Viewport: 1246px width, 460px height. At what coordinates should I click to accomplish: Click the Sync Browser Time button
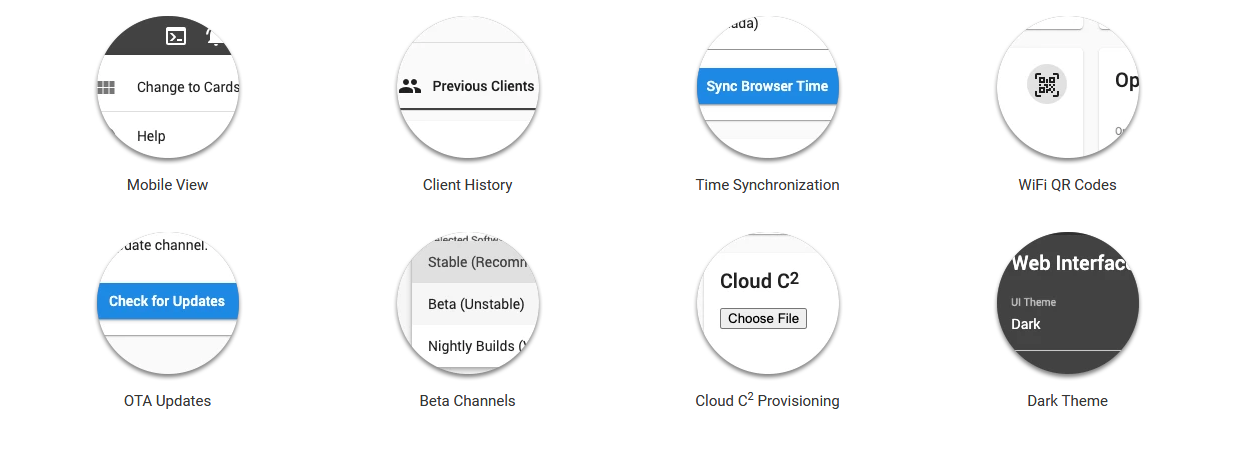(x=767, y=86)
